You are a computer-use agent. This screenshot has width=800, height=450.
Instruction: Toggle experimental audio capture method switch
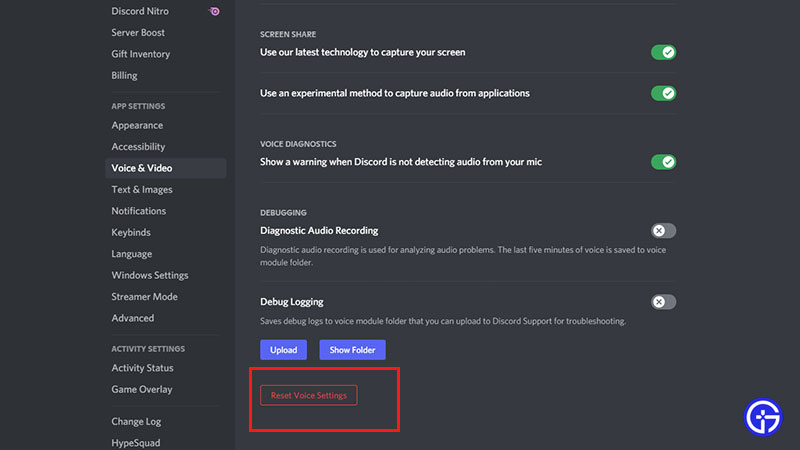pyautogui.click(x=663, y=93)
